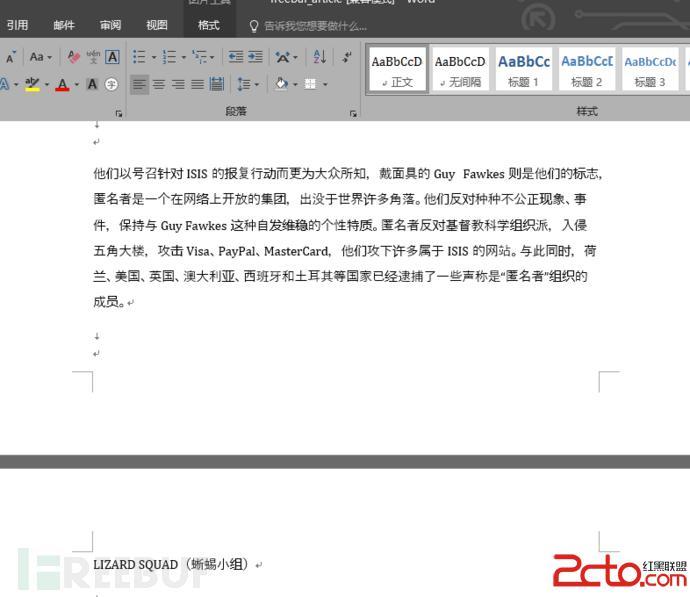
Task: Toggle justify text alignment
Action: (197, 84)
